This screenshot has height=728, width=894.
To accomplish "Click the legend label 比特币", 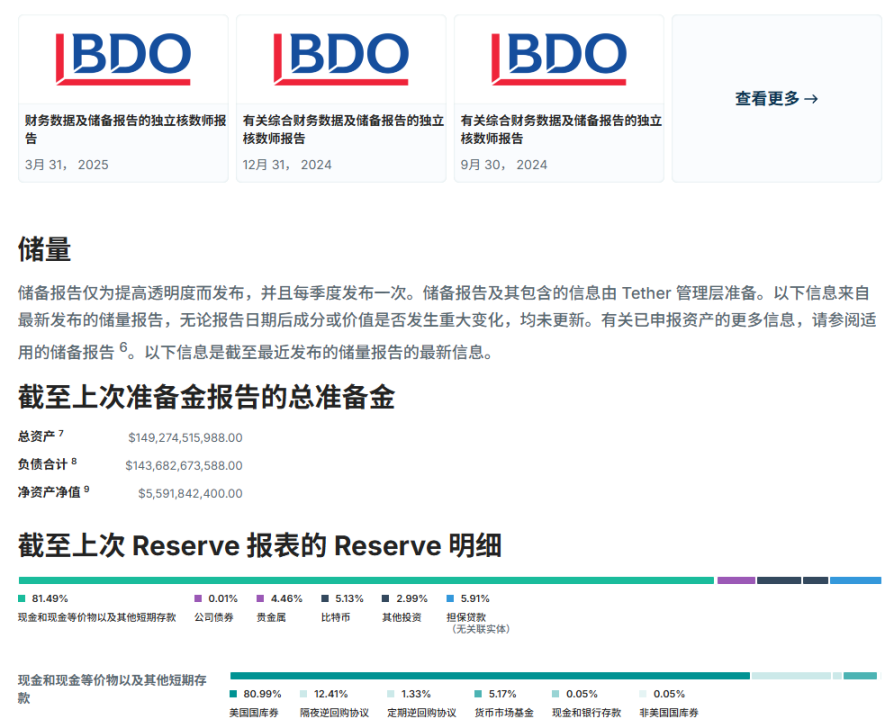I will click(335, 617).
